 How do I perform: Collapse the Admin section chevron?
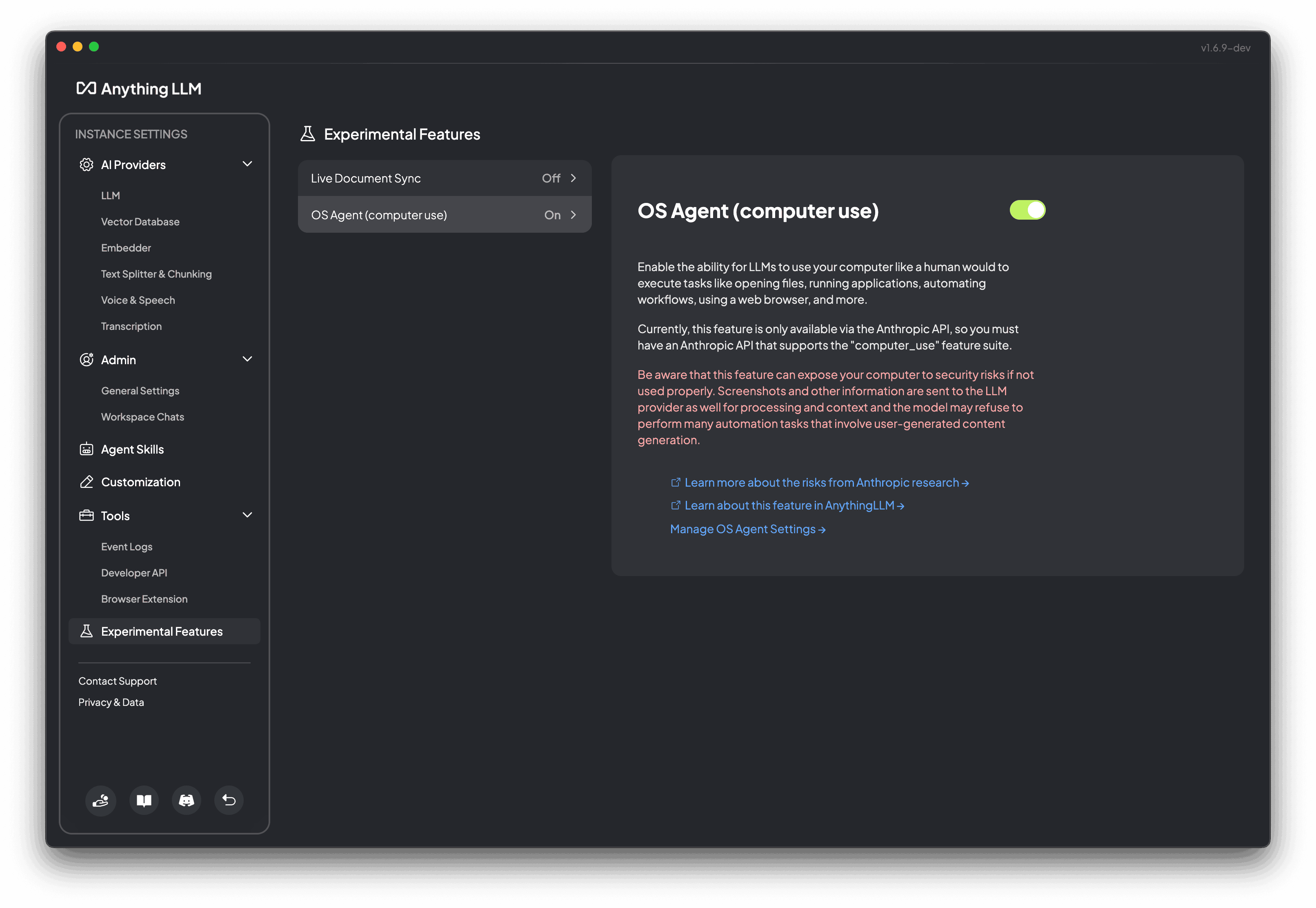(247, 360)
